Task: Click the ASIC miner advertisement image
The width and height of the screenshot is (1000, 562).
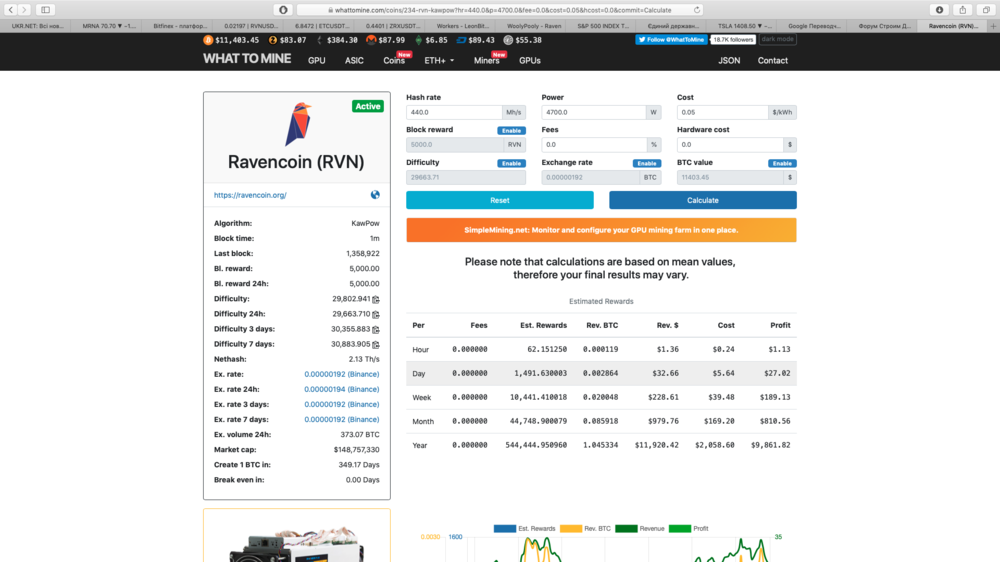Action: (297, 544)
